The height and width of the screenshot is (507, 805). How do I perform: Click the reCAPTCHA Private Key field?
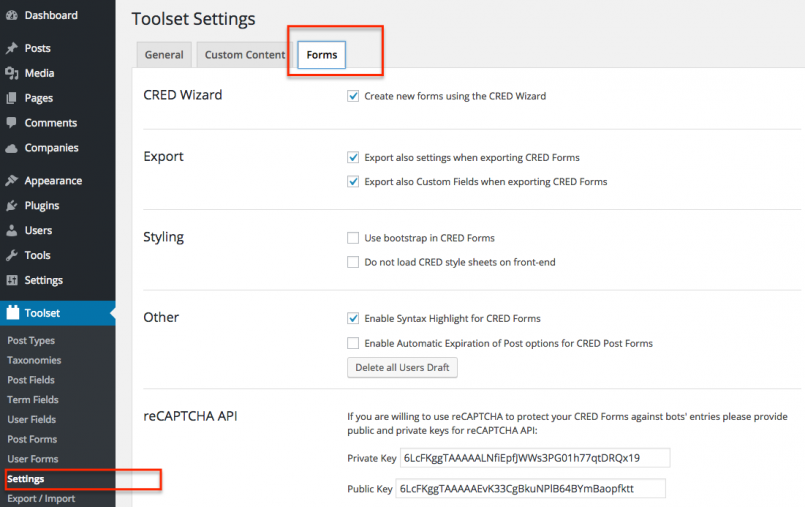[x=535, y=458]
